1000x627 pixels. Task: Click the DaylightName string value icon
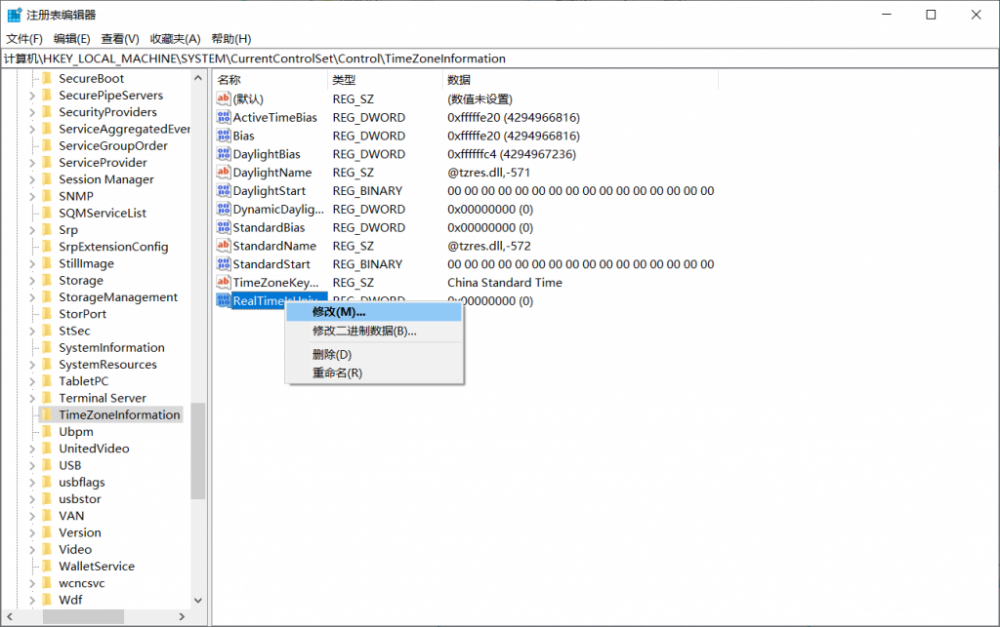pyautogui.click(x=224, y=173)
